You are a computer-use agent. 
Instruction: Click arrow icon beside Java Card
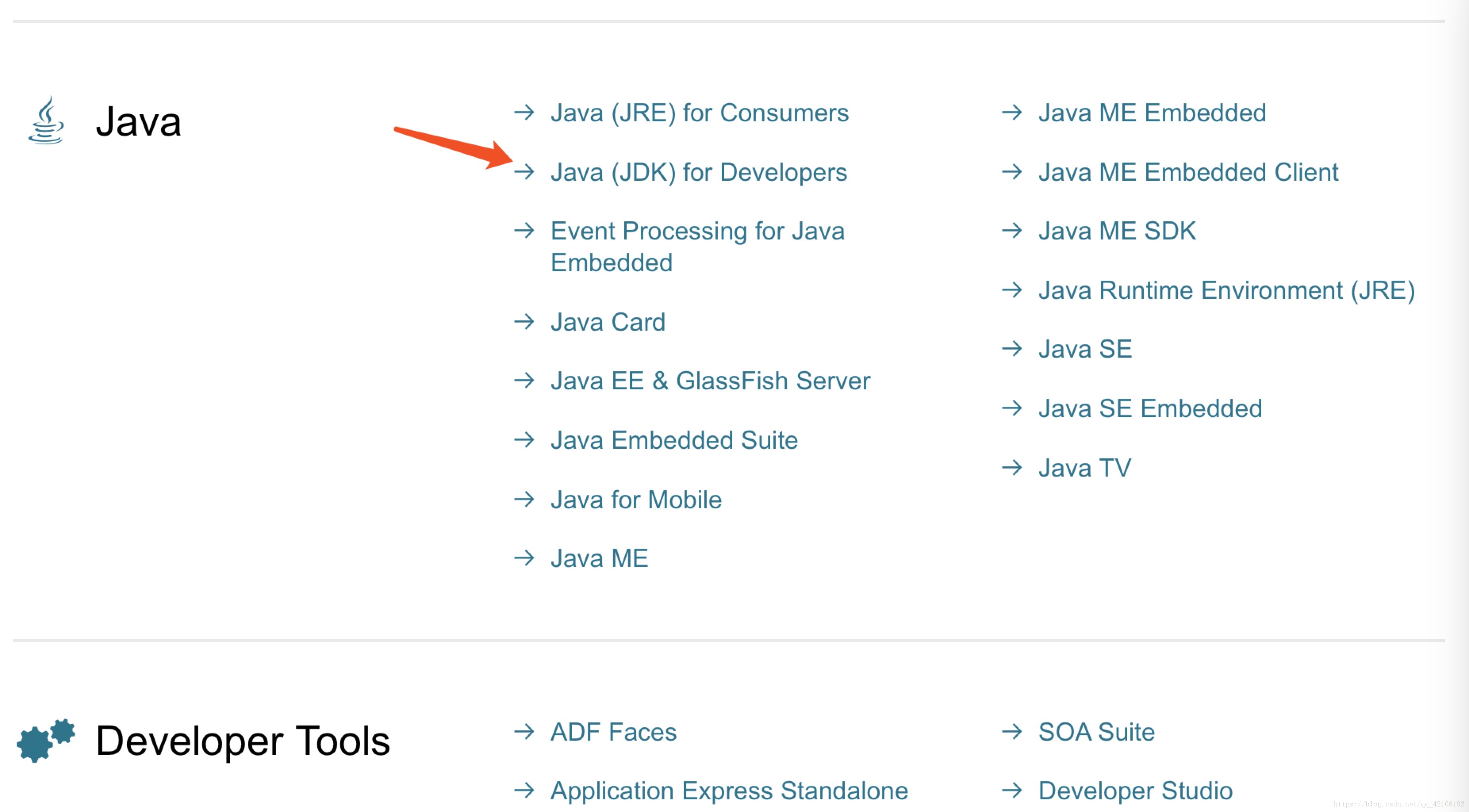524,322
